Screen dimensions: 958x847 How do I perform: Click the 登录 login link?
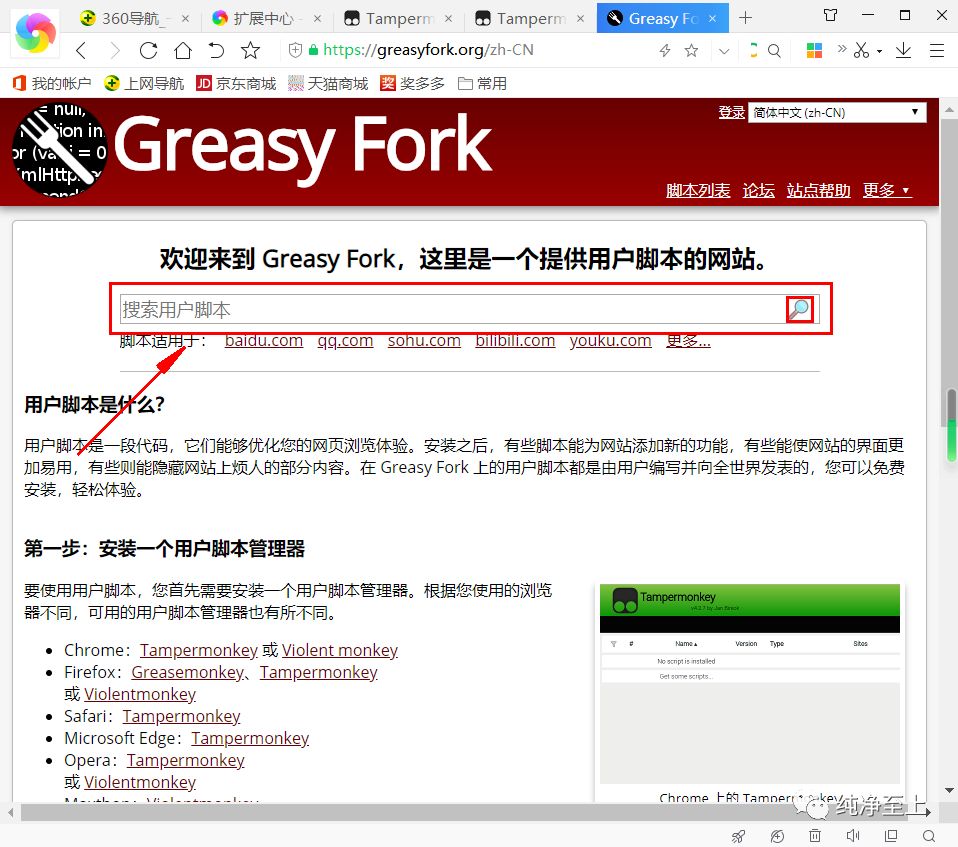731,112
